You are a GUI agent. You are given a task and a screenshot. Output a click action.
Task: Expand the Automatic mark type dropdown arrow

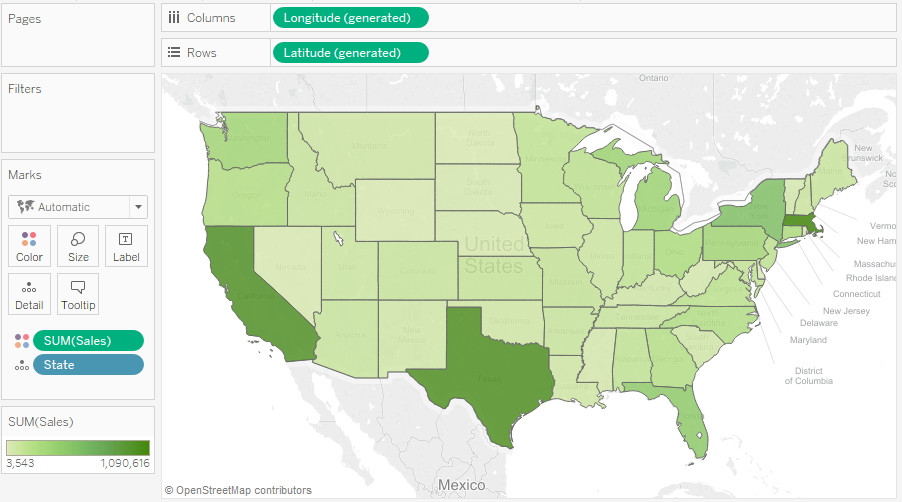138,207
